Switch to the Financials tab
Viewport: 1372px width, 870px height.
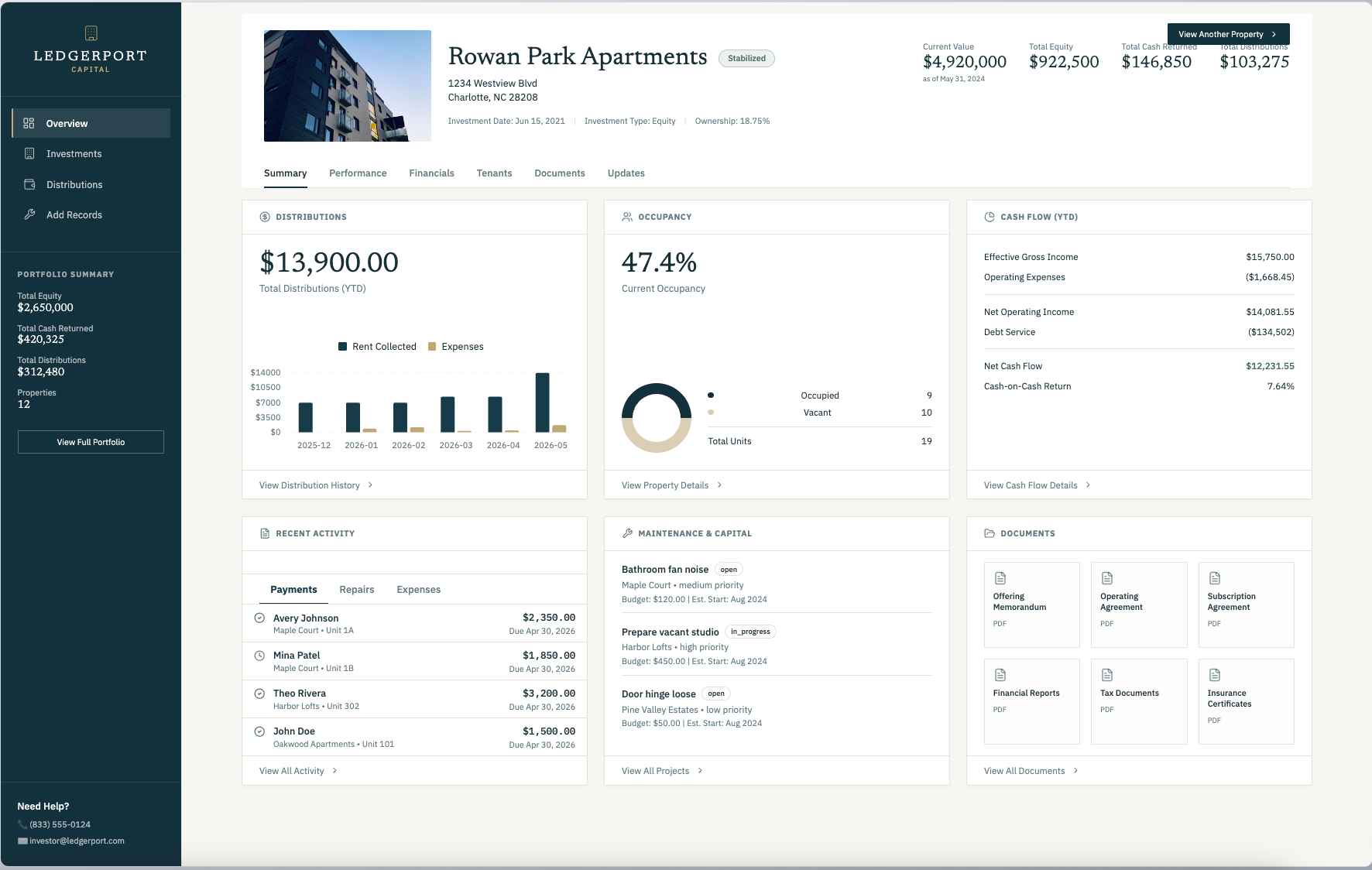click(x=431, y=173)
